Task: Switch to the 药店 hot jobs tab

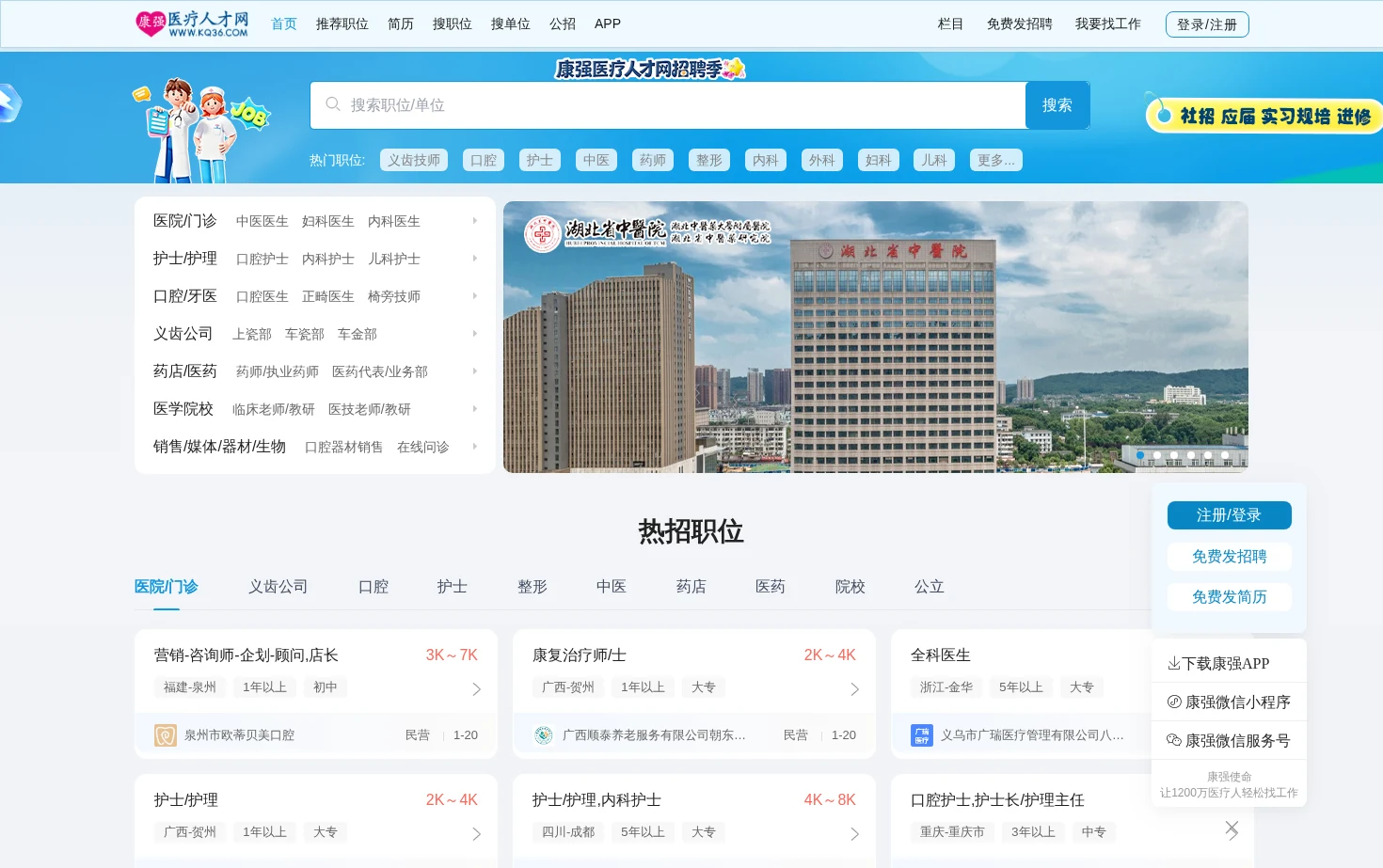Action: tap(691, 587)
